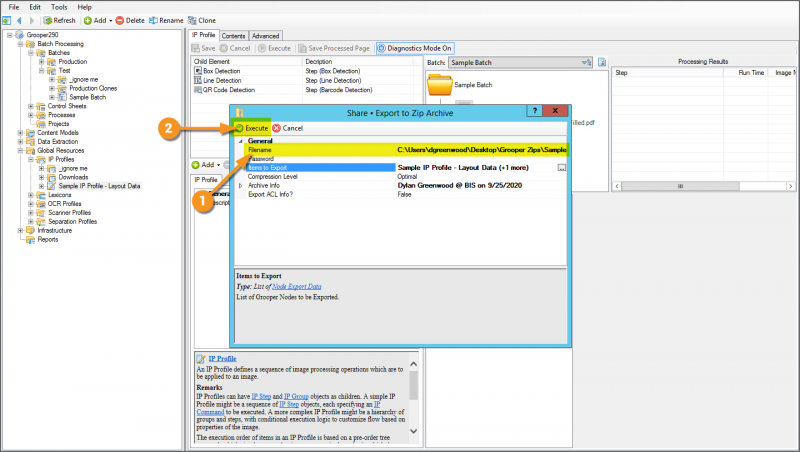Expand the Content Models node

20,133
